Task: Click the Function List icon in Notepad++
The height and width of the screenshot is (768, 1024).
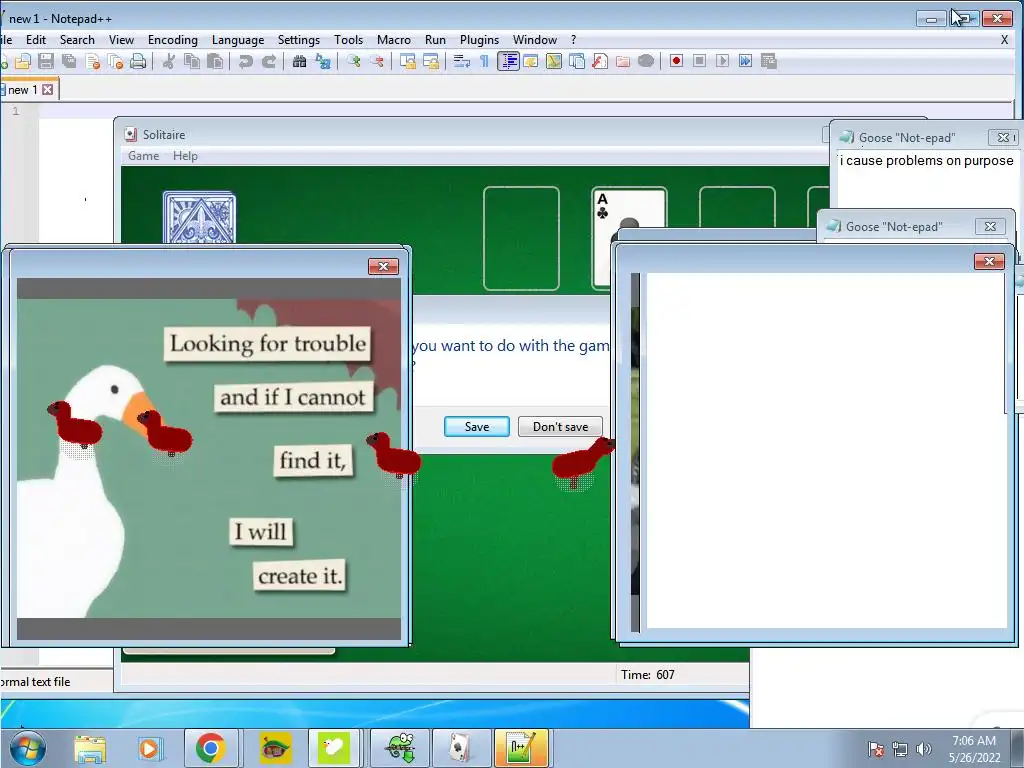Action: [600, 61]
